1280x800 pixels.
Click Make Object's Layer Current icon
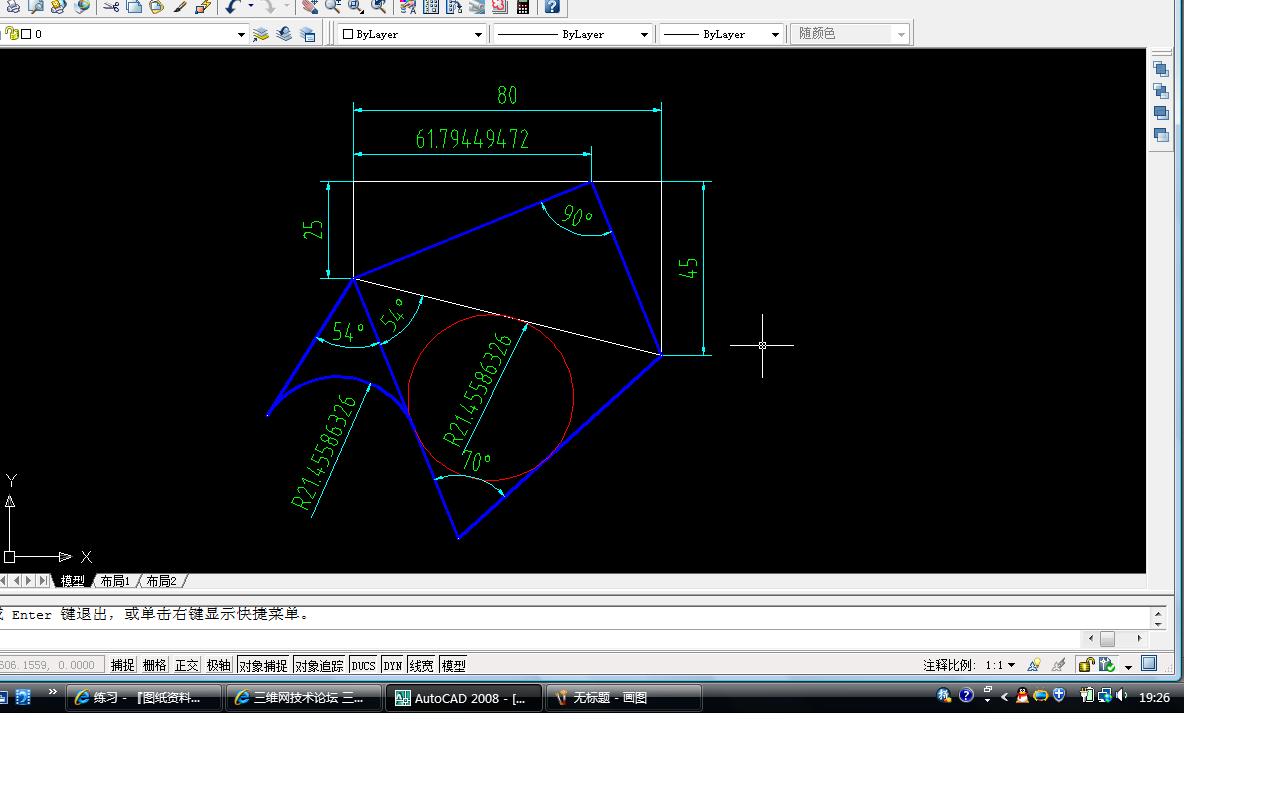pos(261,34)
